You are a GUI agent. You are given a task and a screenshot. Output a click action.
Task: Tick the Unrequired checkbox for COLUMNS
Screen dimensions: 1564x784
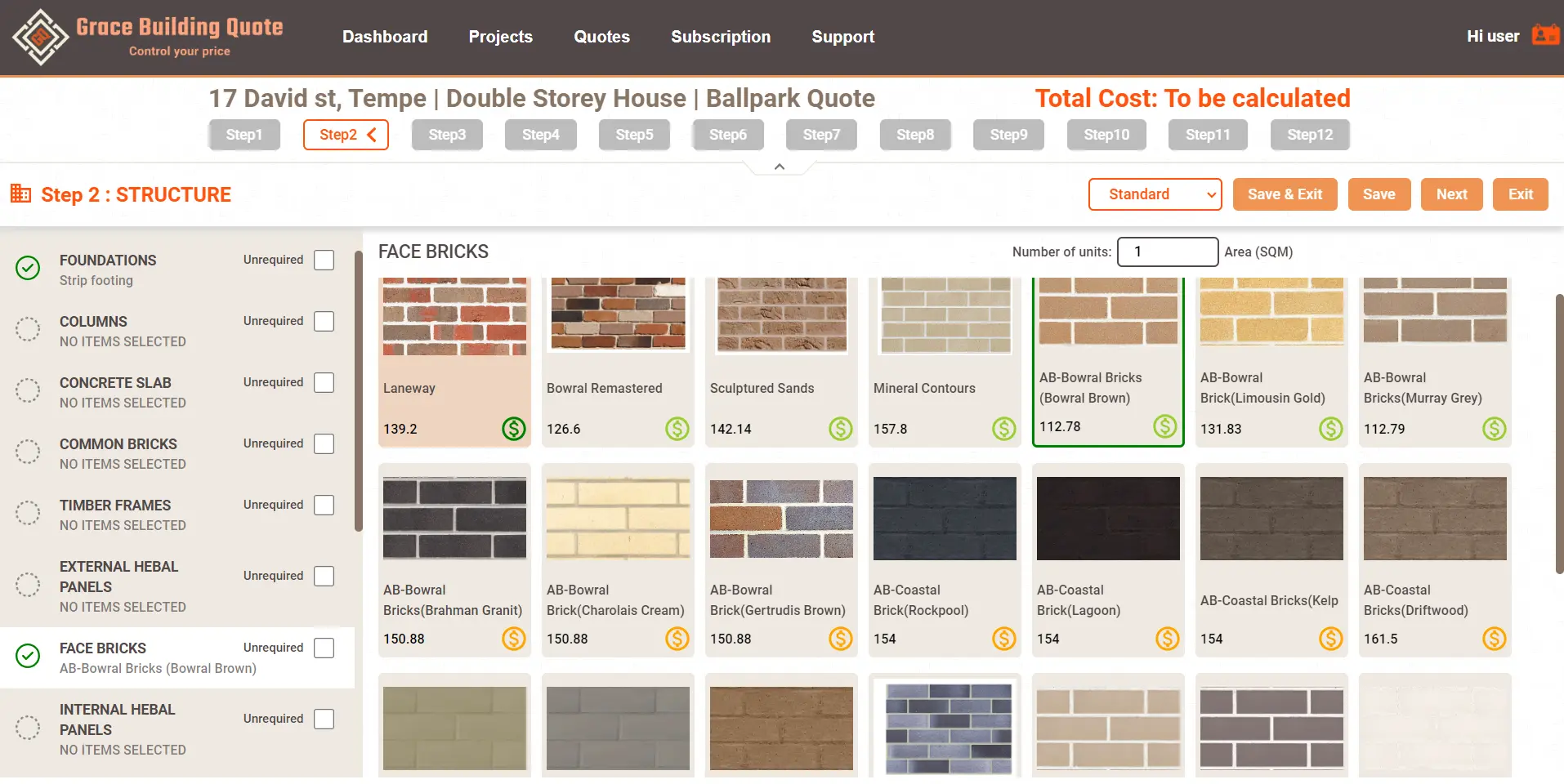tap(324, 321)
